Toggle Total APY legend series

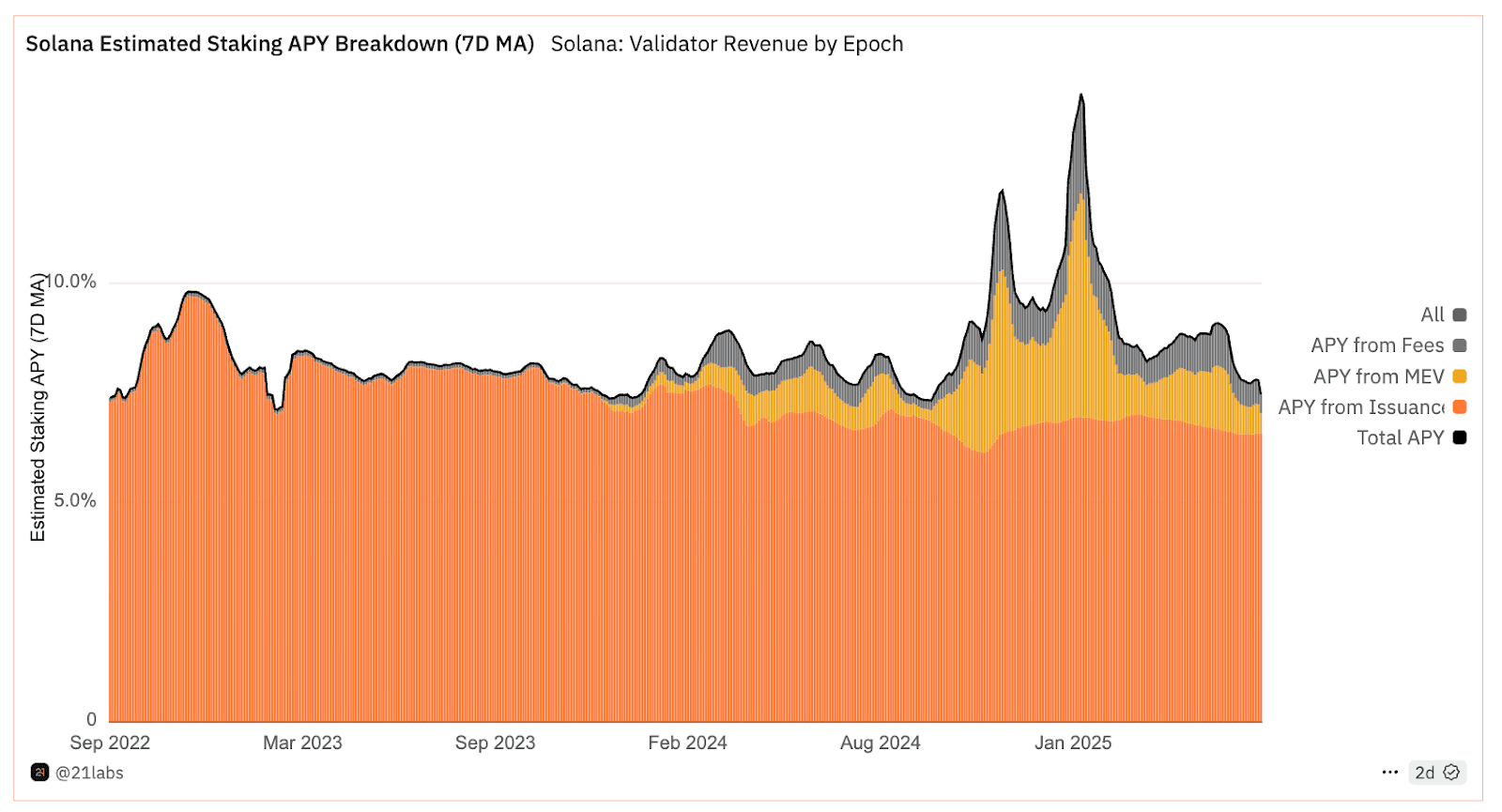tap(1411, 437)
